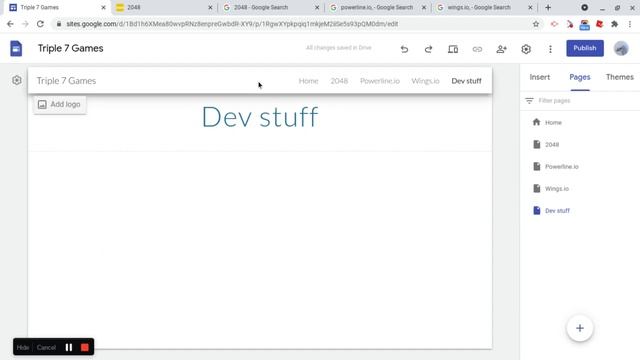Image resolution: width=640 pixels, height=360 pixels.
Task: Click the Google Sites home logo icon
Action: coord(16,49)
